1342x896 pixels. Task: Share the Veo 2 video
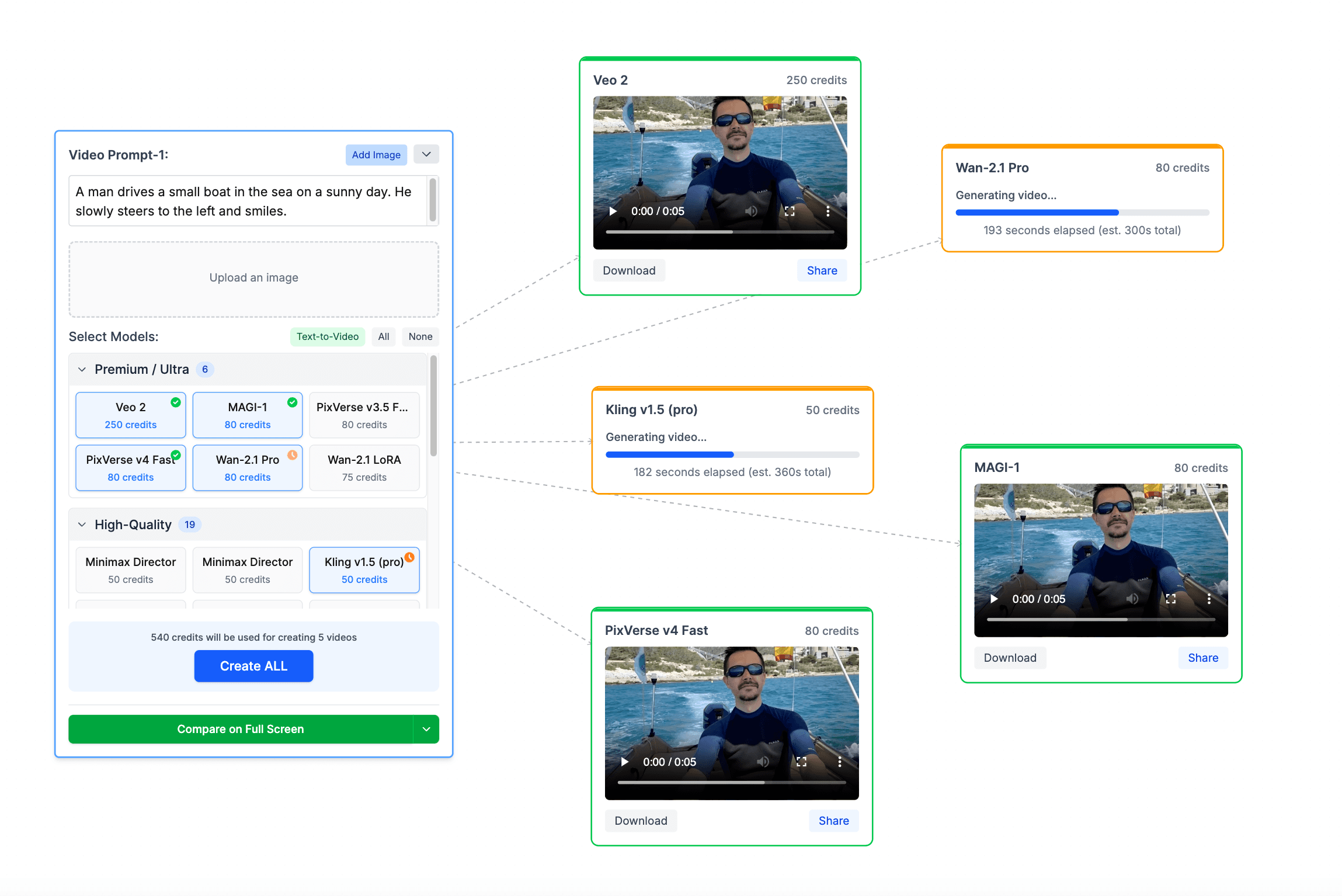point(822,270)
